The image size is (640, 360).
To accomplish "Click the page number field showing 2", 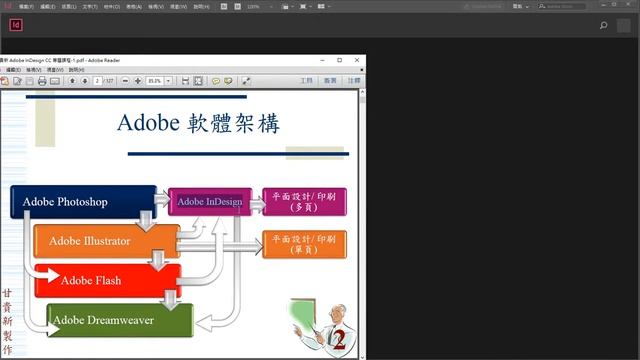I will 98,81.
